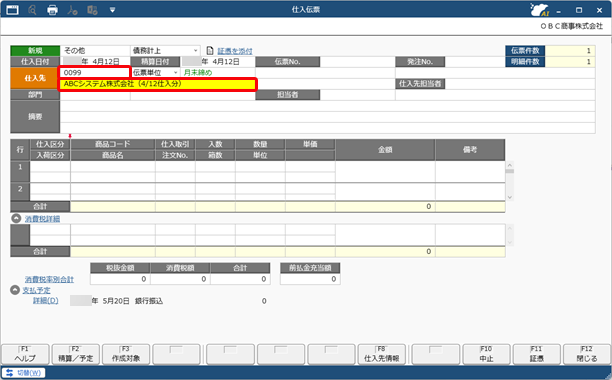
Task: Click the 担当者 input field
Action: [x=357, y=95]
